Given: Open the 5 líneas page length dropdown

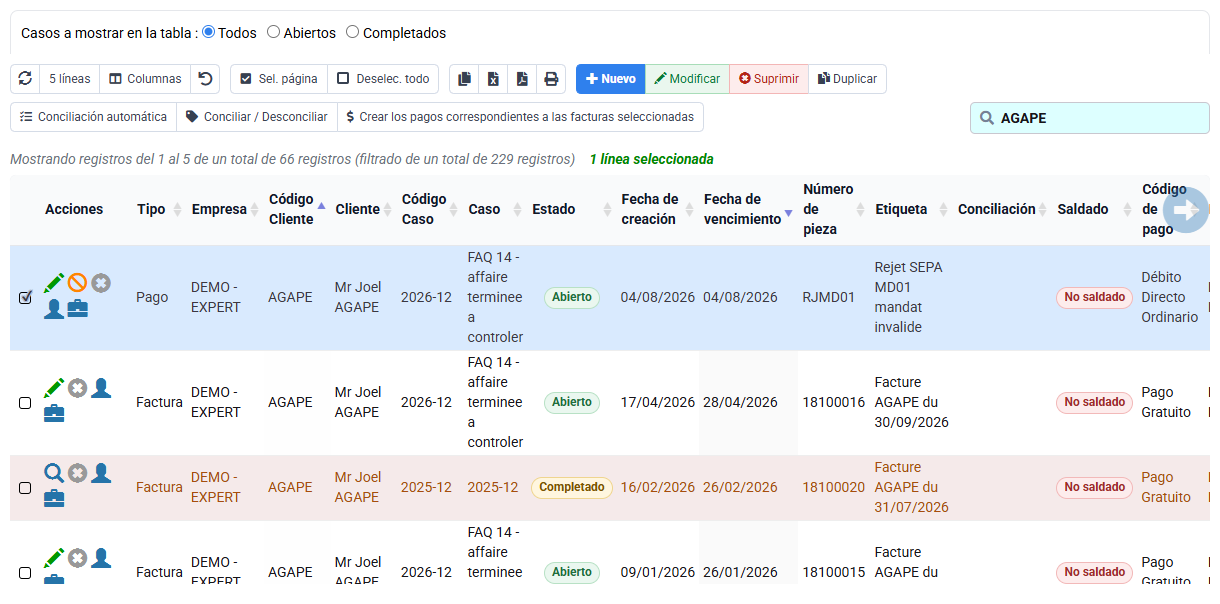Looking at the screenshot, I should pyautogui.click(x=69, y=79).
